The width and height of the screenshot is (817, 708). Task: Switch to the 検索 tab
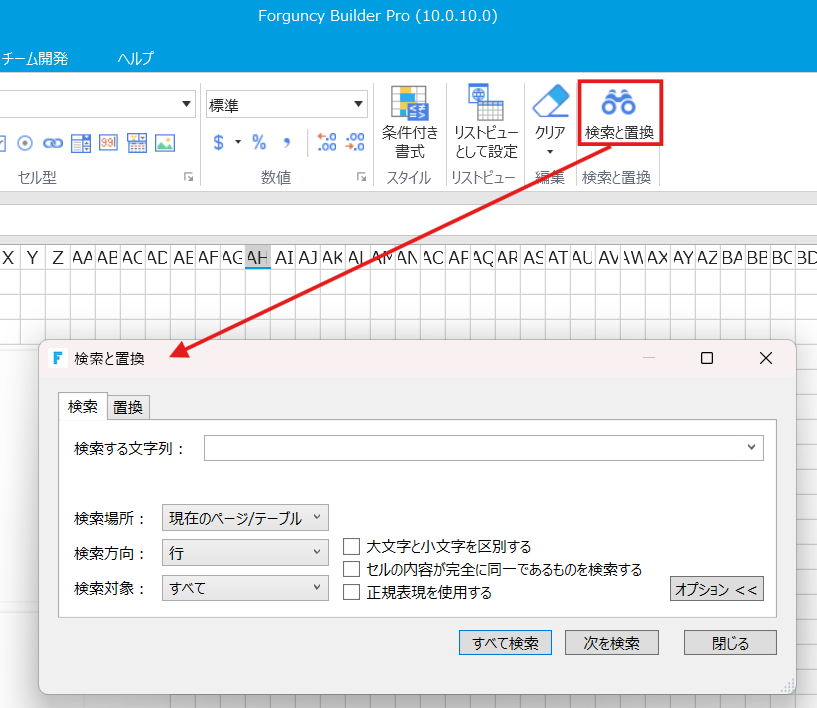pyautogui.click(x=83, y=406)
